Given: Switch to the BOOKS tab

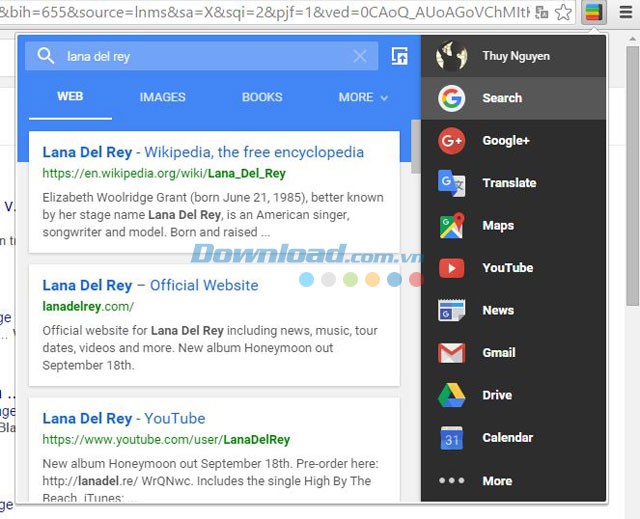Looking at the screenshot, I should pos(262,97).
